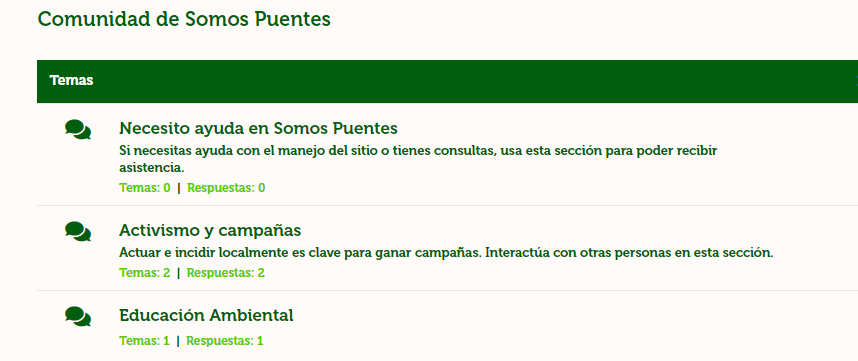Click the Comunidad de Somos Puentes page title
The image size is (858, 361).
coord(184,19)
